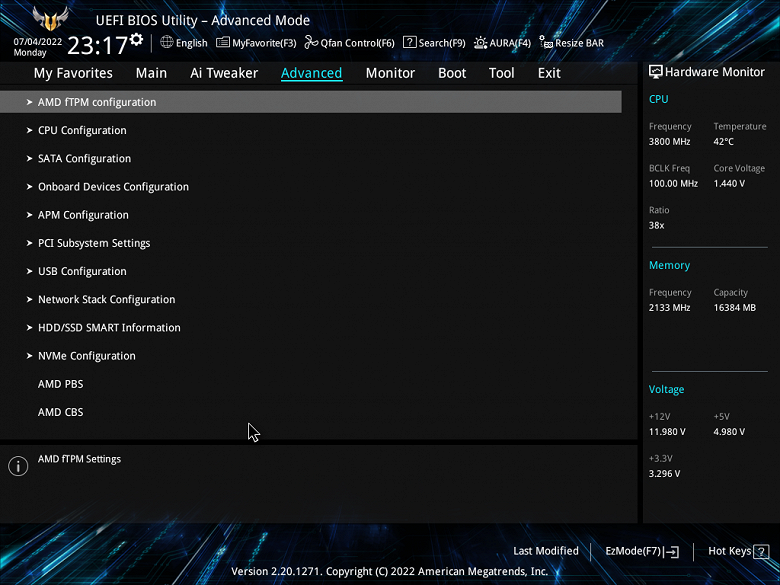Image resolution: width=780 pixels, height=585 pixels.
Task: Expand Network Stack Configuration arrow
Action: 29,299
